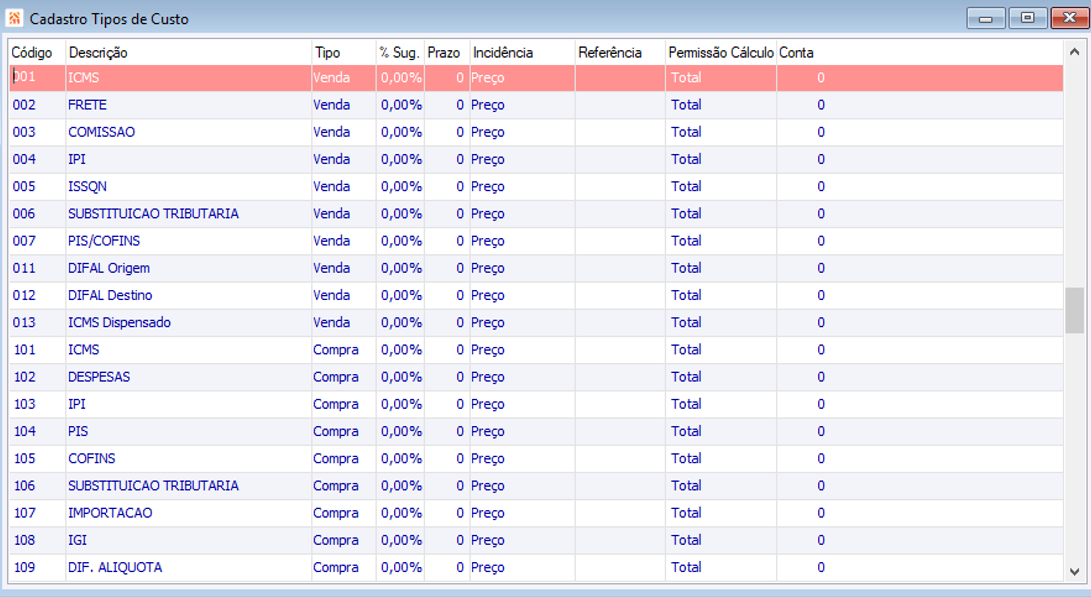Select the IGI row
This screenshot has height=597, width=1091.
click(536, 539)
